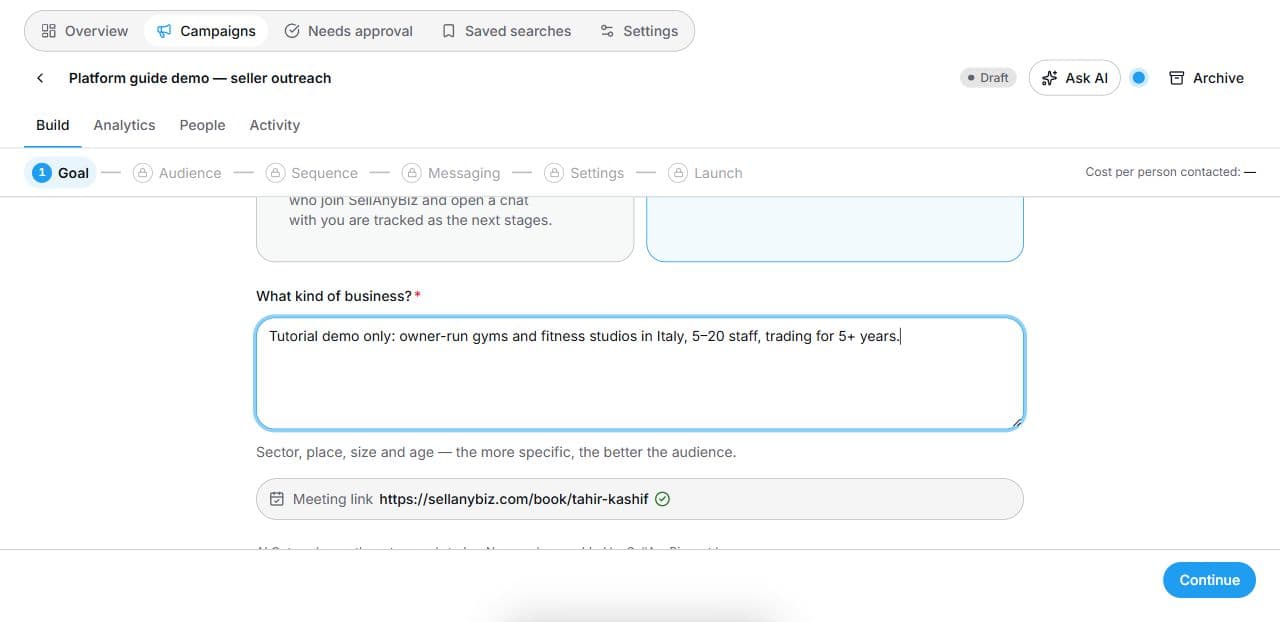Switch to the People tab

(202, 125)
